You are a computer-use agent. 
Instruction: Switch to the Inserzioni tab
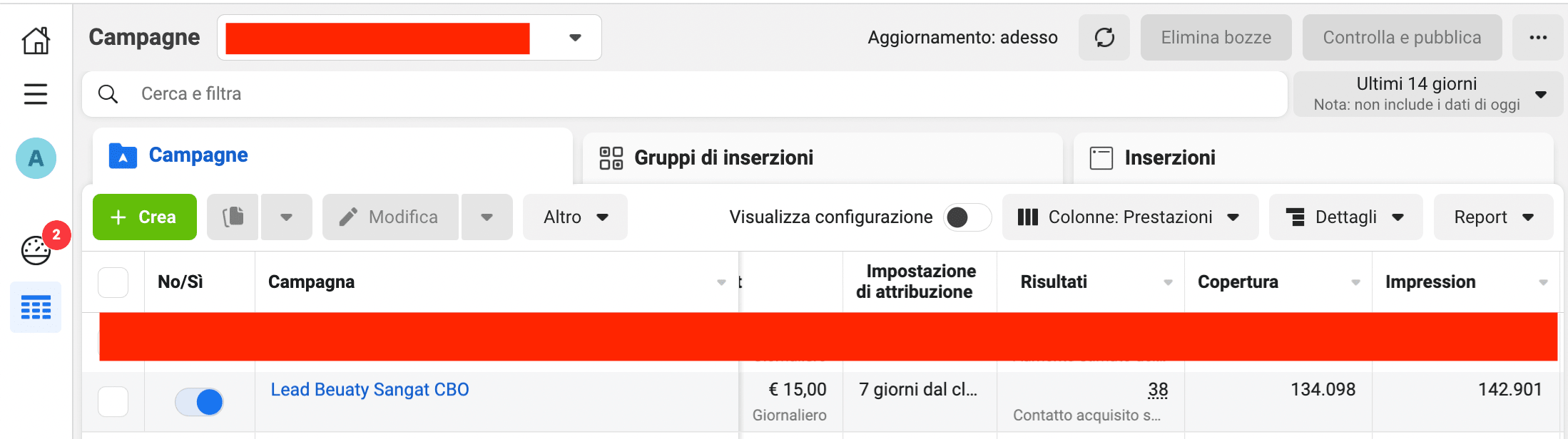[1170, 157]
